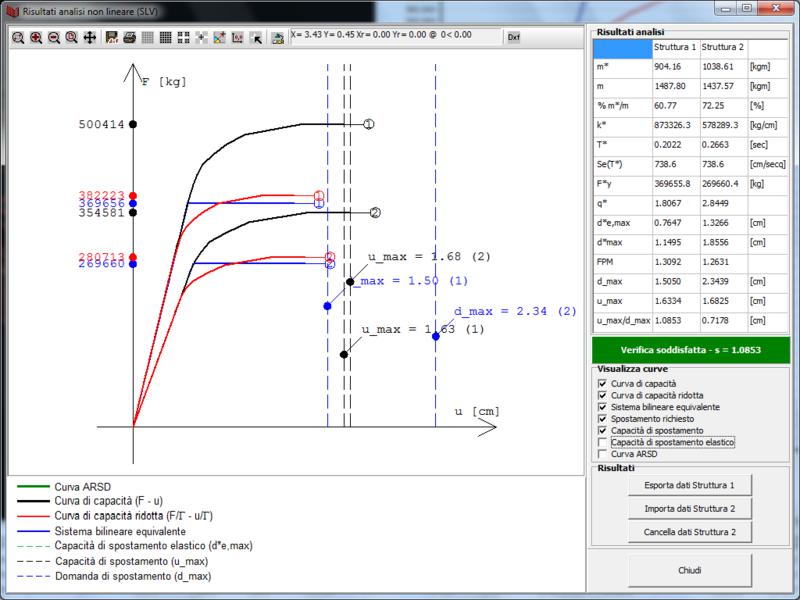Click the 500414 force axis label
The width and height of the screenshot is (800, 600).
tap(102, 124)
